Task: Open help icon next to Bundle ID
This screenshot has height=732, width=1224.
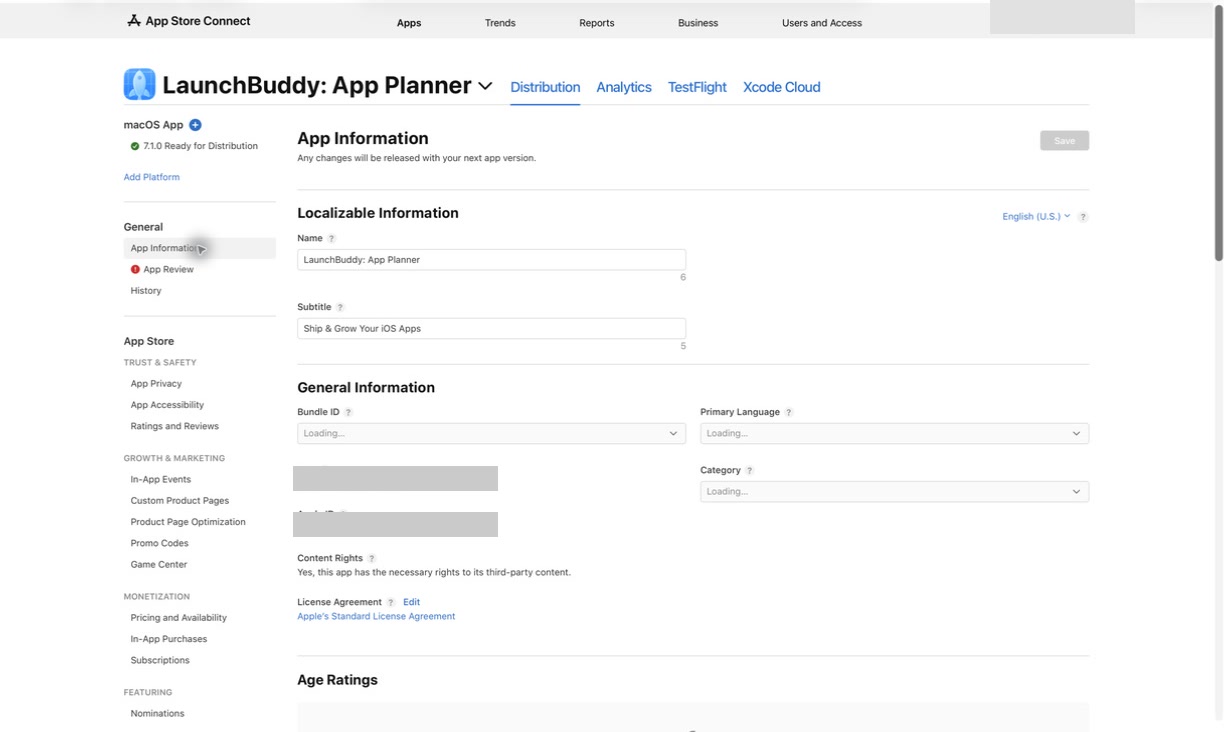Action: point(348,412)
